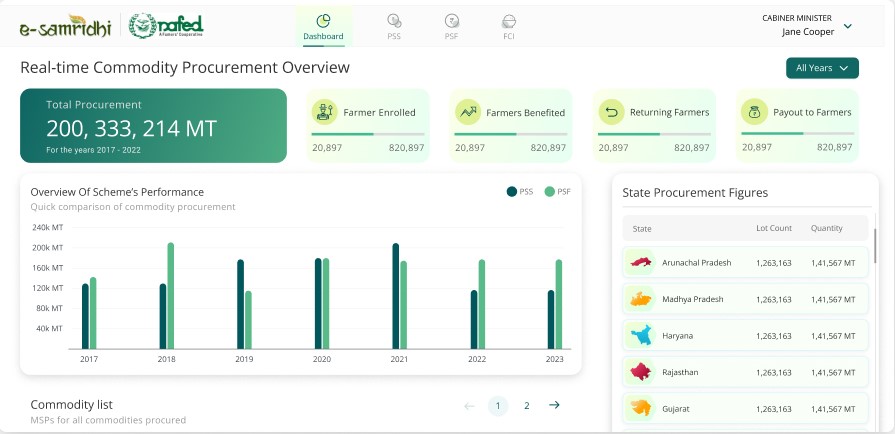The image size is (895, 434).
Task: Click the Payout to Farmers money icon
Action: pyautogui.click(x=754, y=113)
